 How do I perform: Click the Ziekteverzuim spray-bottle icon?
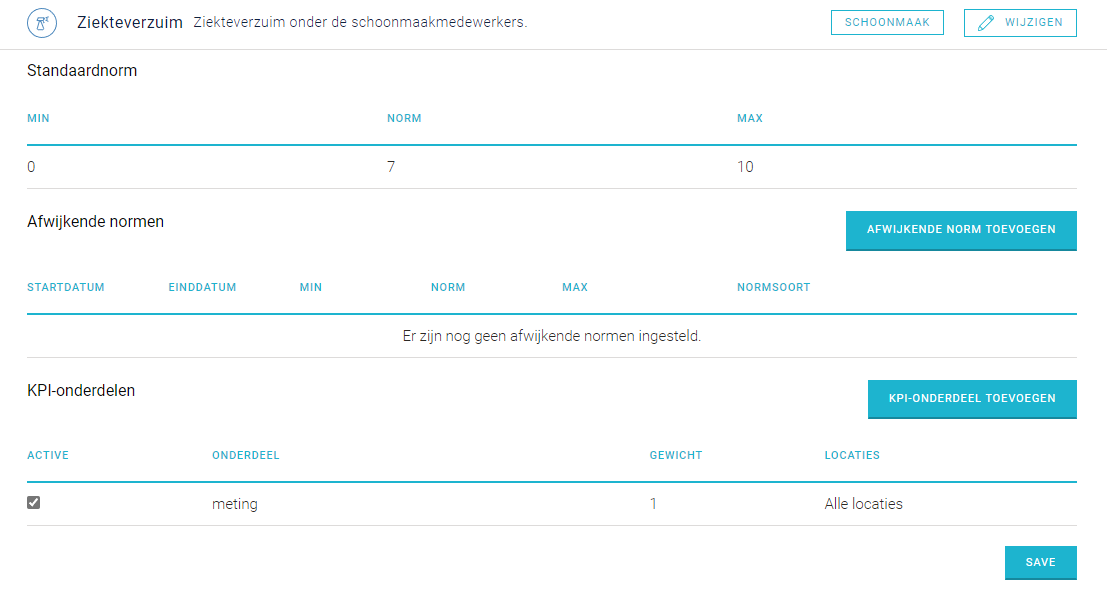tap(42, 23)
